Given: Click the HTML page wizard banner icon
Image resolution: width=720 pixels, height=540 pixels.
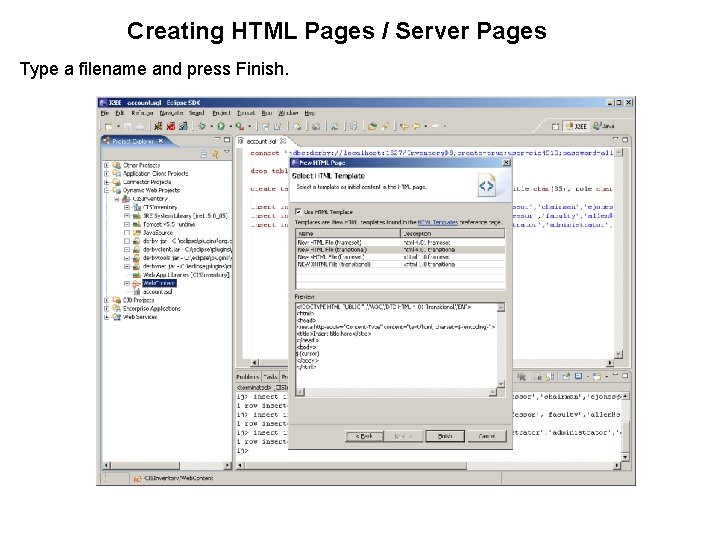Looking at the screenshot, I should coord(487,185).
